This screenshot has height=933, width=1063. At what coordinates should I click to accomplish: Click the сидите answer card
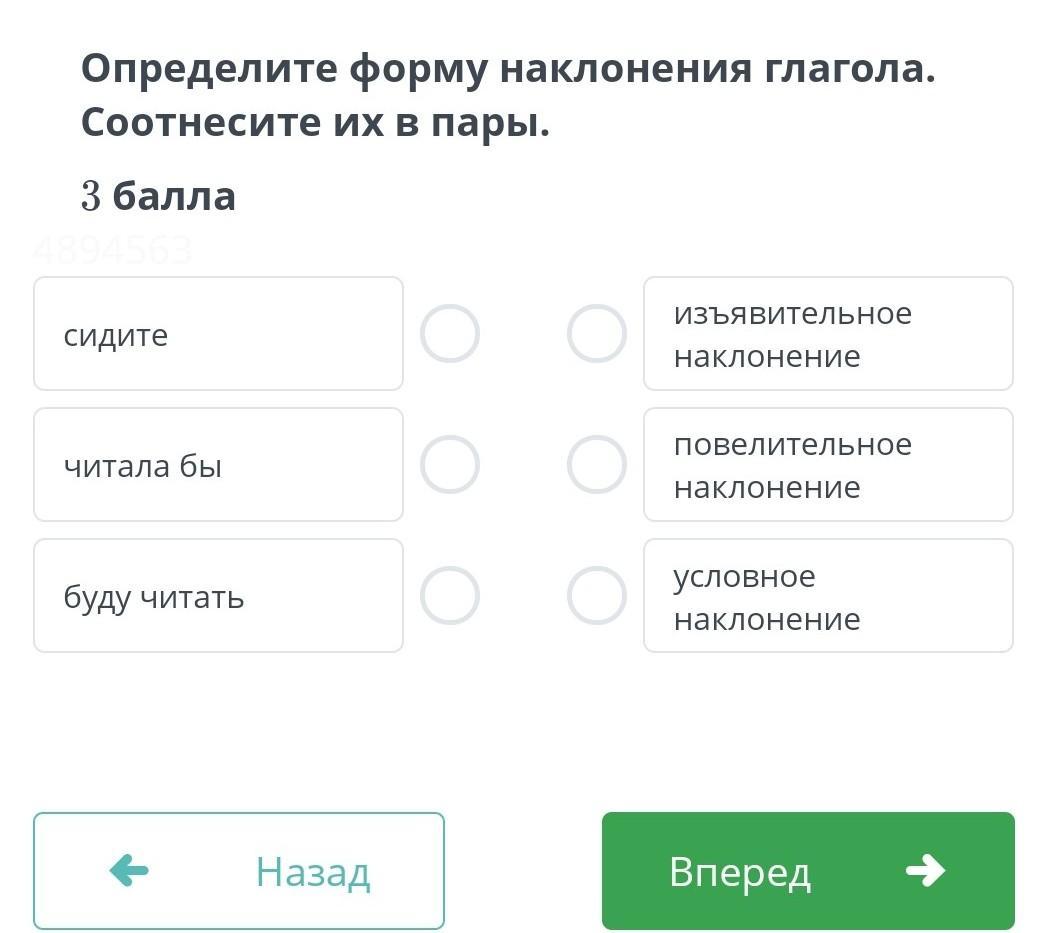point(218,334)
